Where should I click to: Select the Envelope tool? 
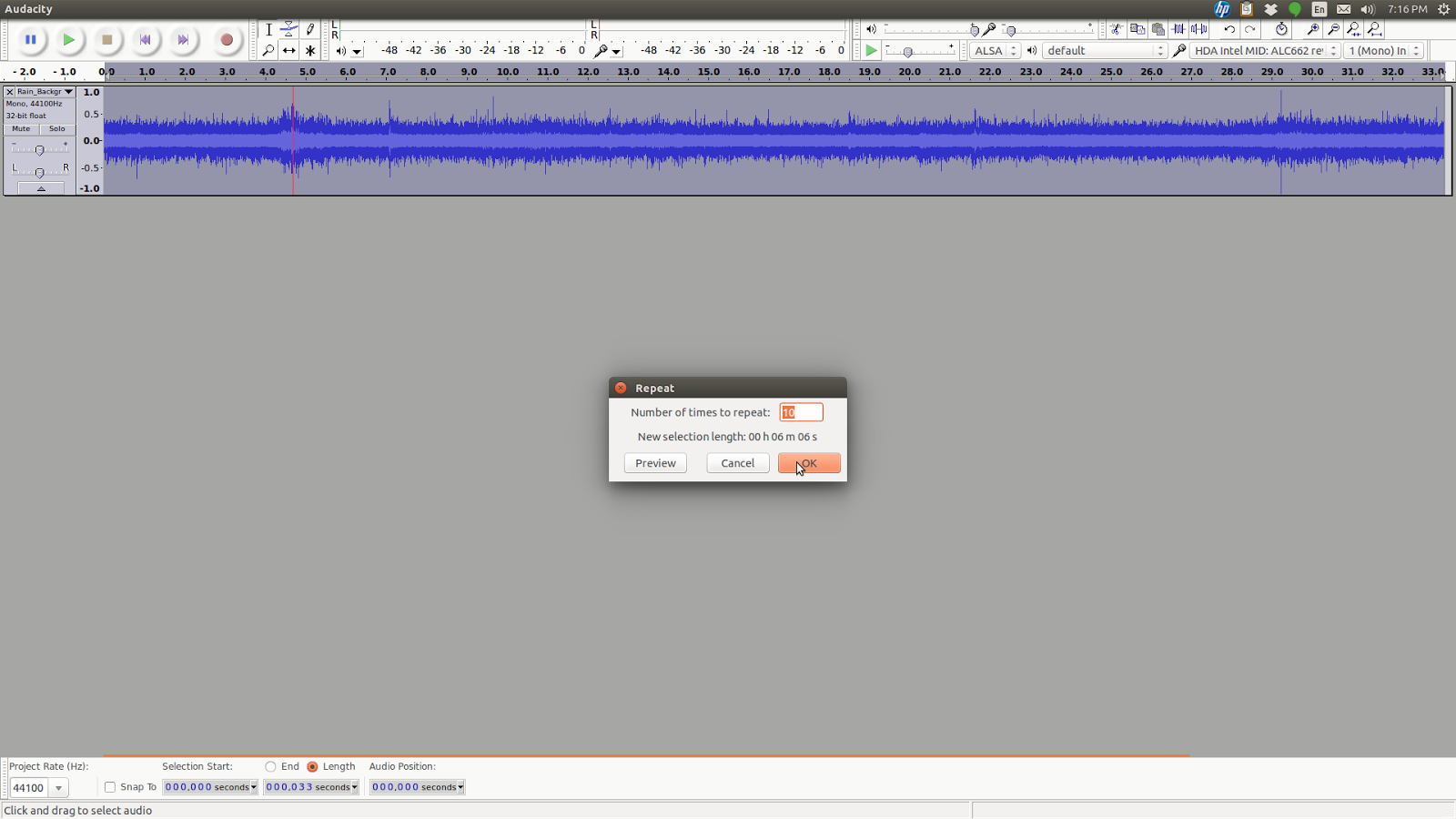tap(289, 29)
